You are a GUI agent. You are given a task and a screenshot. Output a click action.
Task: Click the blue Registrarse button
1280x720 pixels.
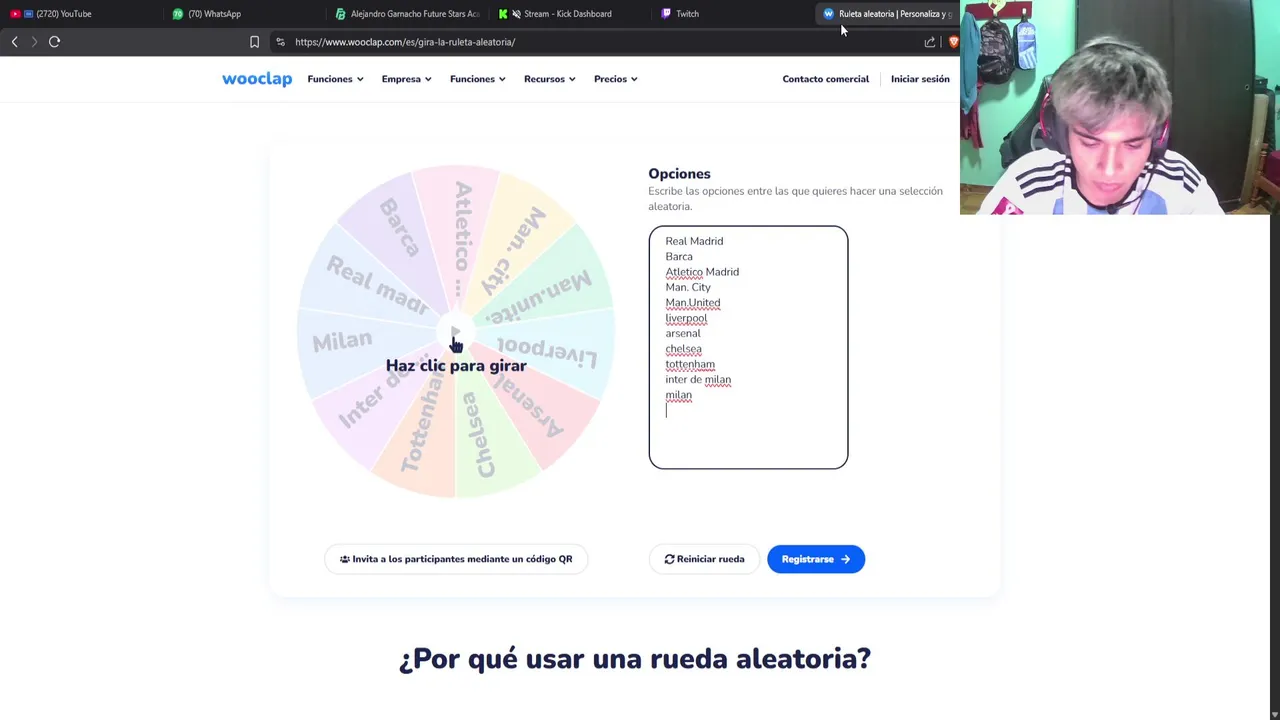(816, 559)
